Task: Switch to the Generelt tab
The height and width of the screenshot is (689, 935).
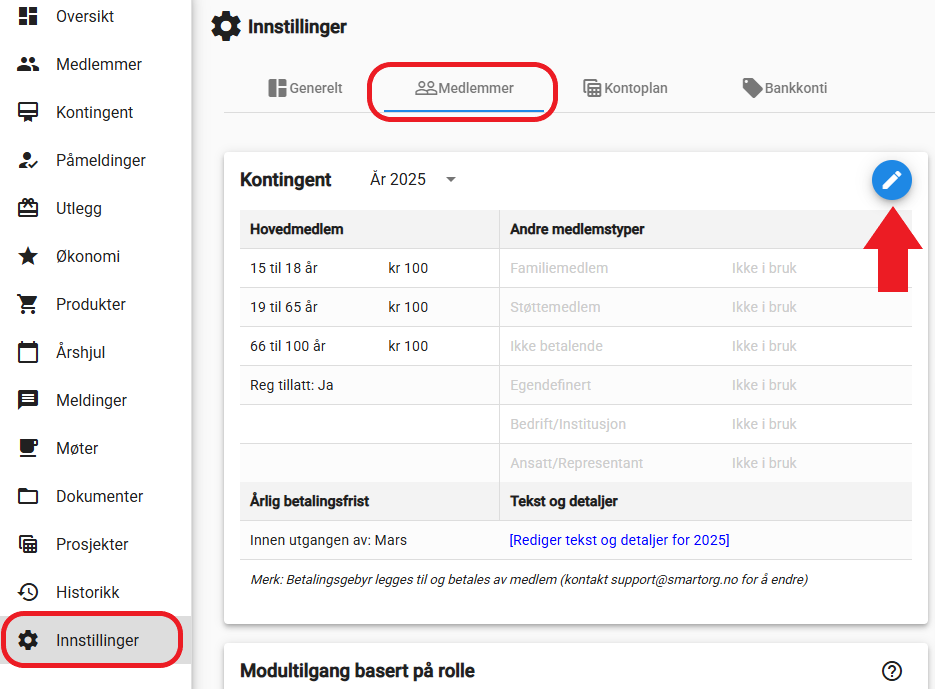Action: 305,88
